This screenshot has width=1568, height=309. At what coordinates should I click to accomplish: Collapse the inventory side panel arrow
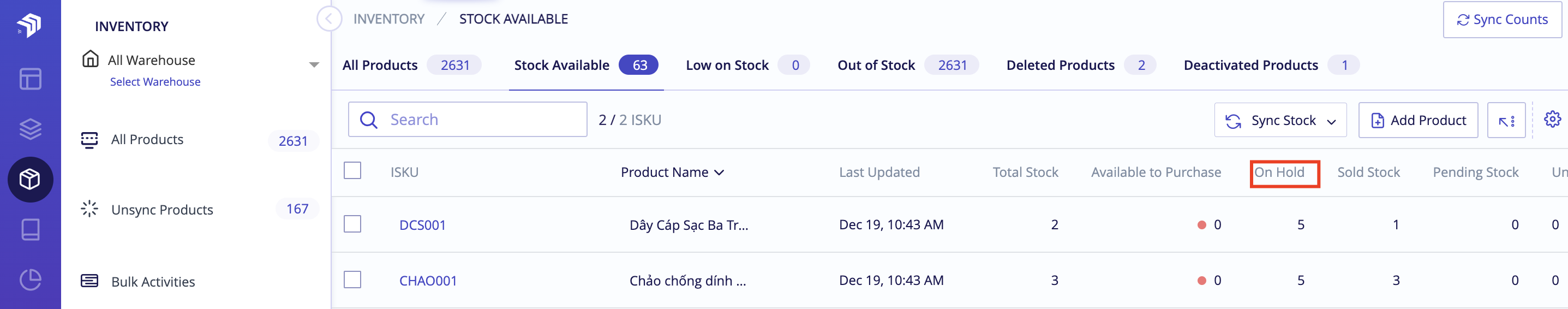[x=328, y=19]
